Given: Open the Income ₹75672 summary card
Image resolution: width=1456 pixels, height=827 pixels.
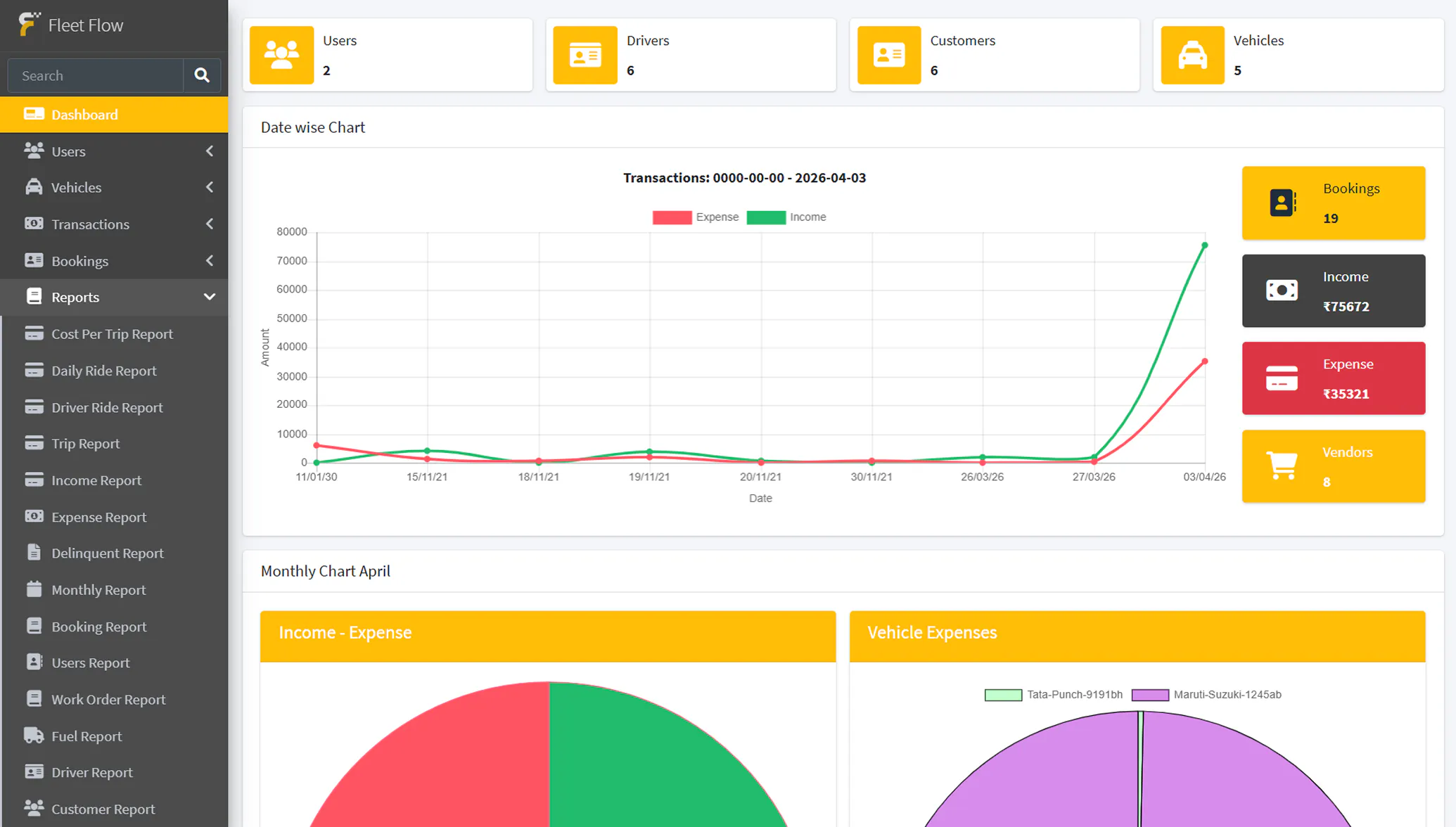Looking at the screenshot, I should click(x=1334, y=290).
